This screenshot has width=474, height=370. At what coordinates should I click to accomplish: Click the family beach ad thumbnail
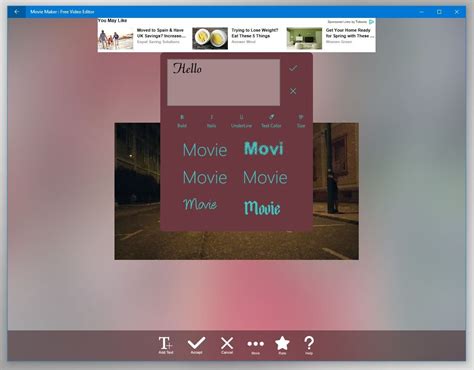point(115,39)
